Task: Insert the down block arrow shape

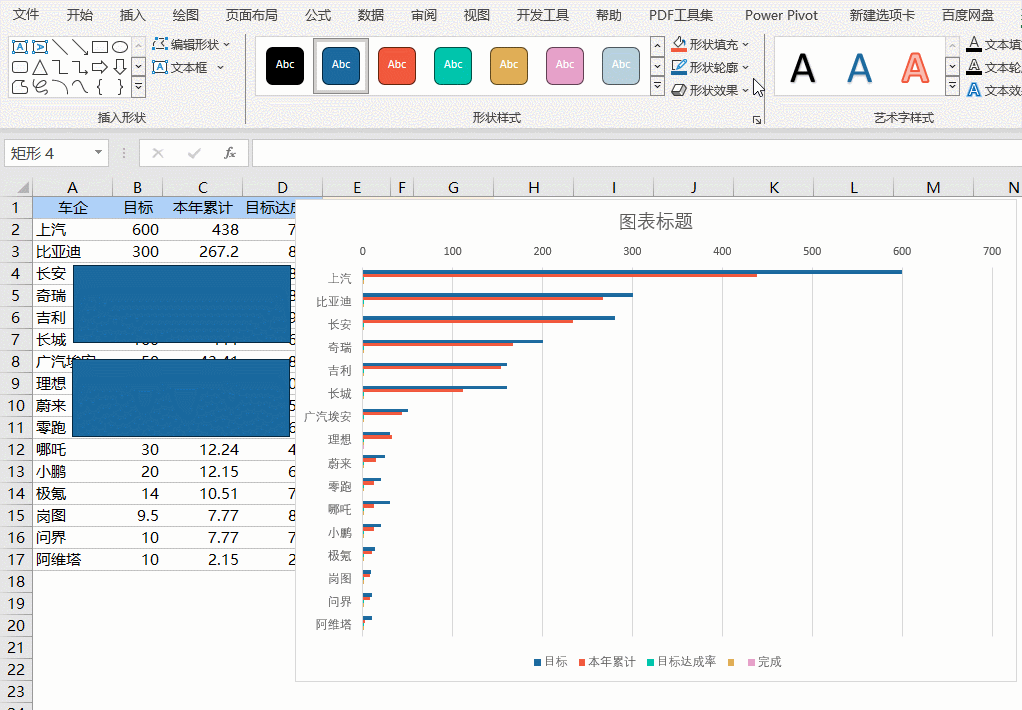Action: [x=120, y=67]
